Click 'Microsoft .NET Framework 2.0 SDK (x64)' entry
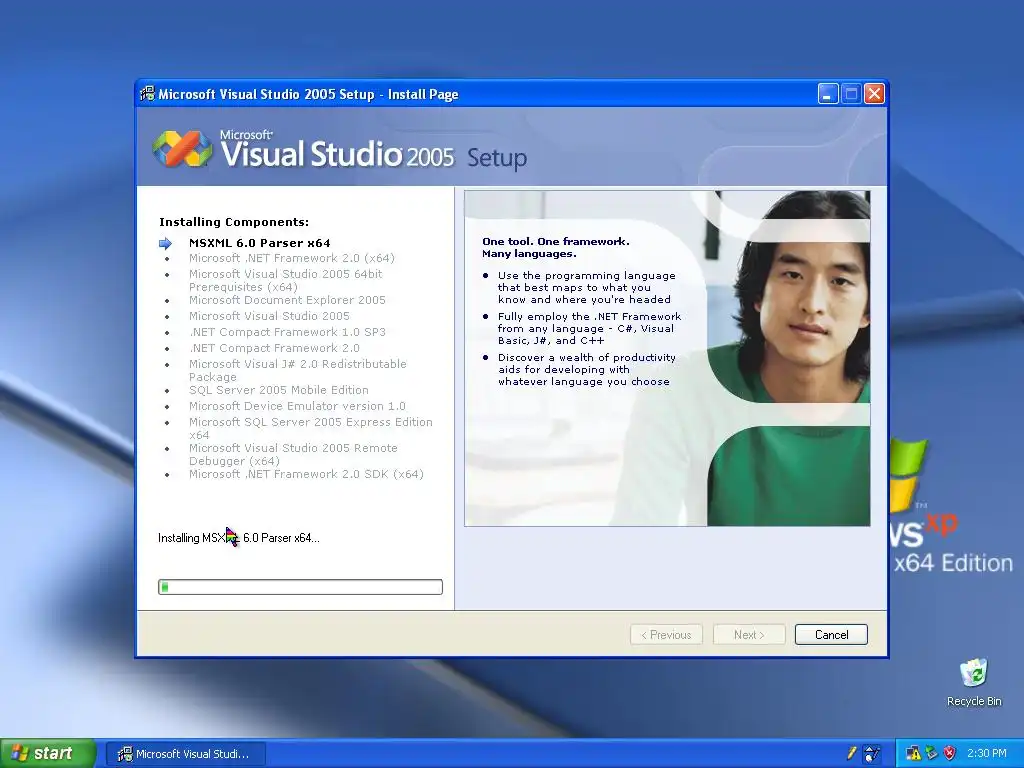Image resolution: width=1024 pixels, height=768 pixels. click(x=306, y=474)
